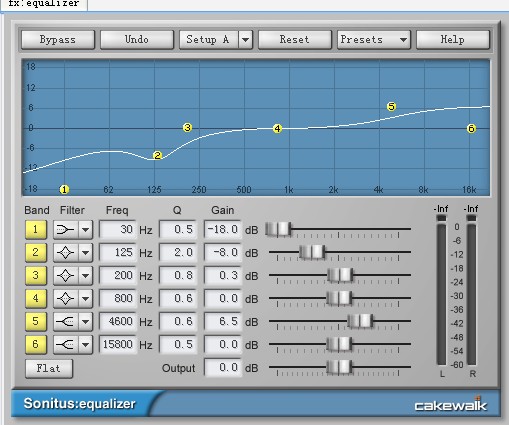Click the band 5 frequency field showing 4600

point(118,321)
